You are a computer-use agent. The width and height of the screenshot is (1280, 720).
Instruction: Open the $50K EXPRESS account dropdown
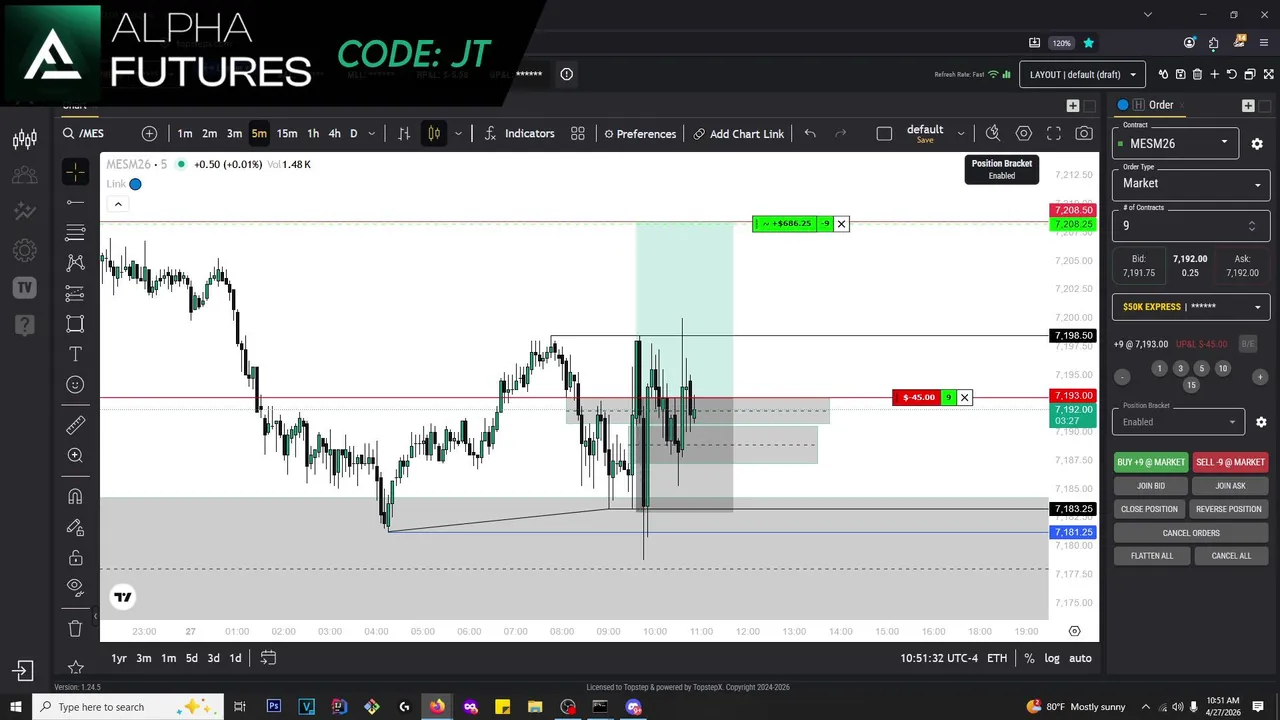1191,307
